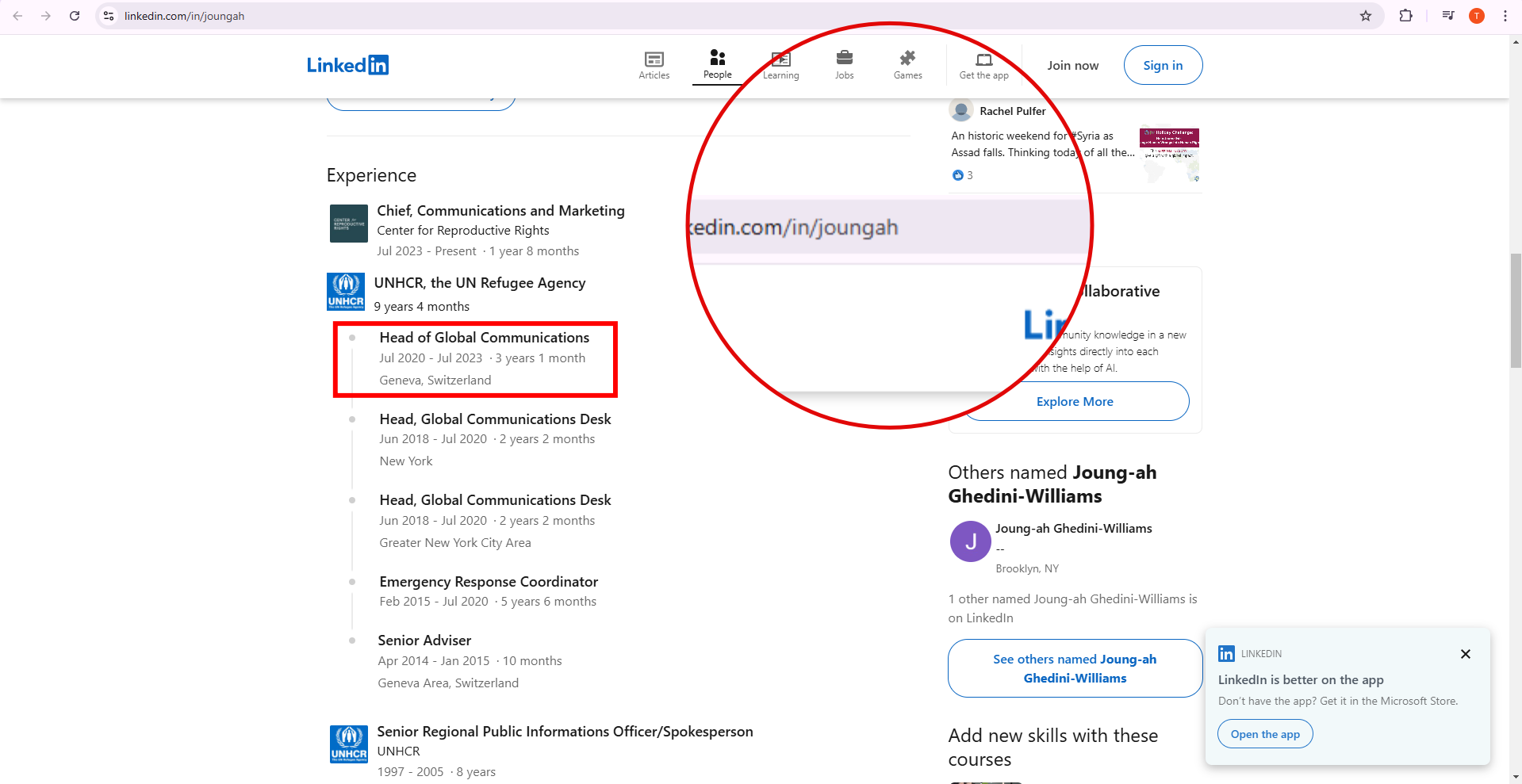Open the Chrome profile avatar
This screenshot has width=1522, height=784.
[1477, 16]
